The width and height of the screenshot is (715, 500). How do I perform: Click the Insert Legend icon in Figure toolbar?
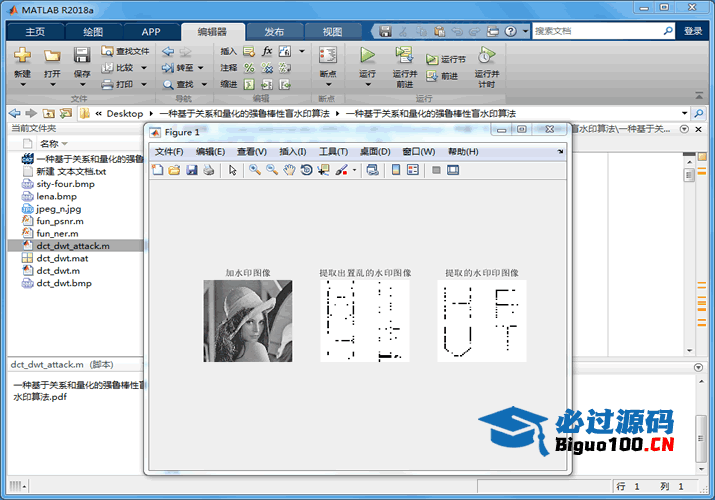coord(413,170)
